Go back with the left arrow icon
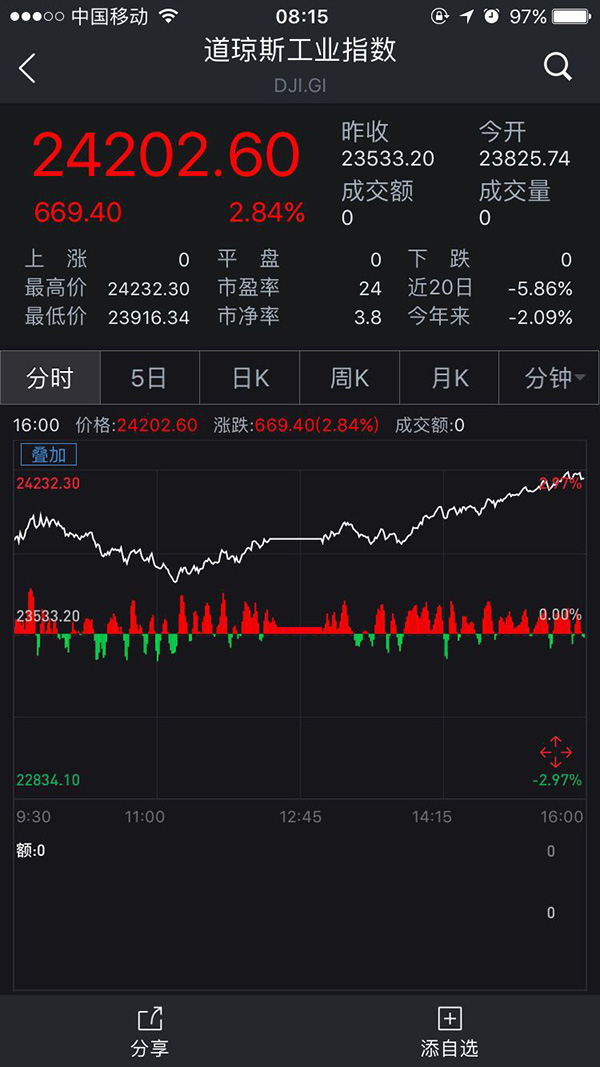This screenshot has width=600, height=1067. pos(27,68)
